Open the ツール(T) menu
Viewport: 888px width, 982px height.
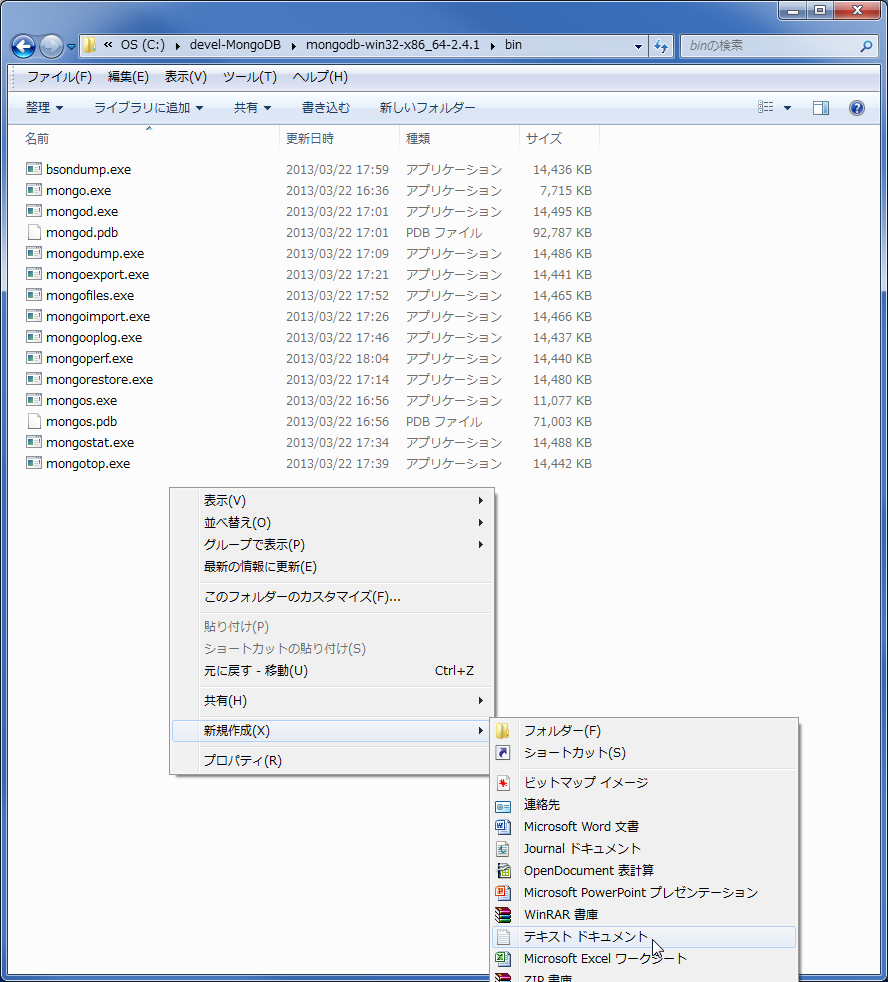pos(249,77)
